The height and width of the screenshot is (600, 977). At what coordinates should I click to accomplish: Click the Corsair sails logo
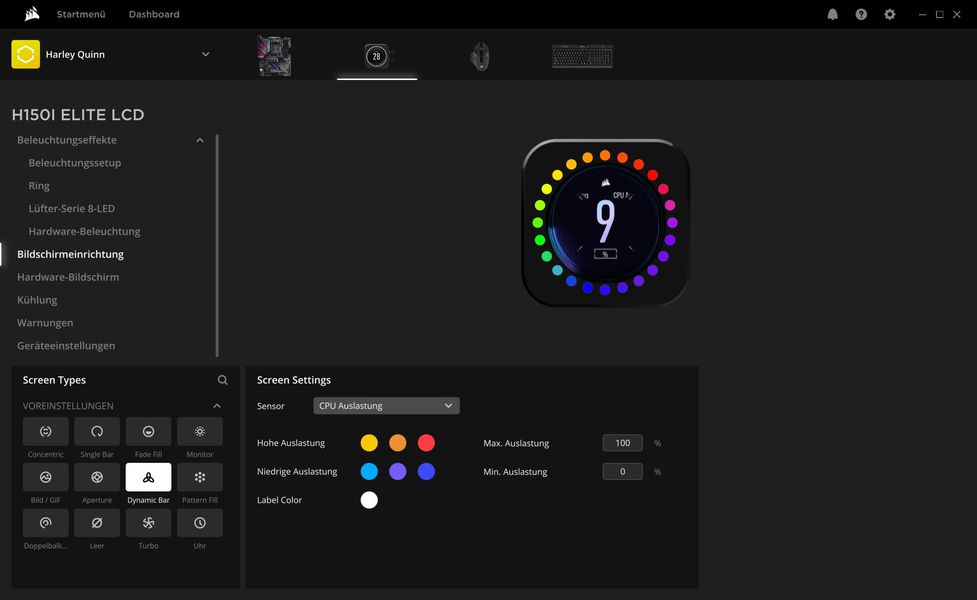pyautogui.click(x=32, y=14)
